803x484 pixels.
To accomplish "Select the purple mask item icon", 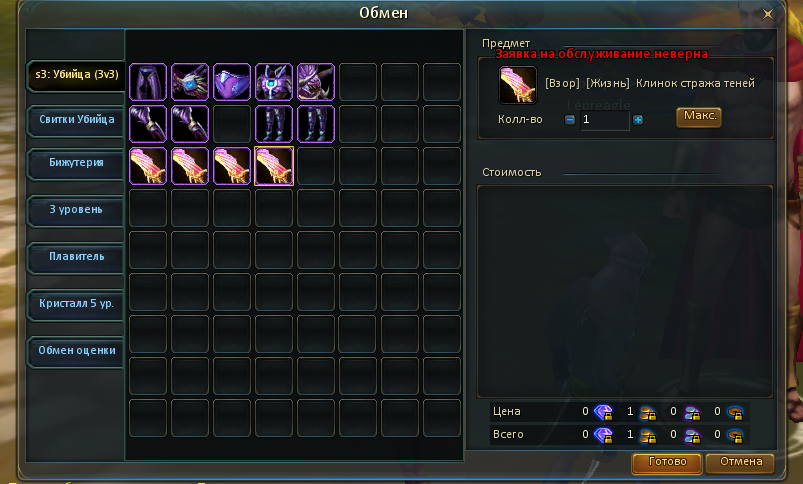I will click(232, 82).
